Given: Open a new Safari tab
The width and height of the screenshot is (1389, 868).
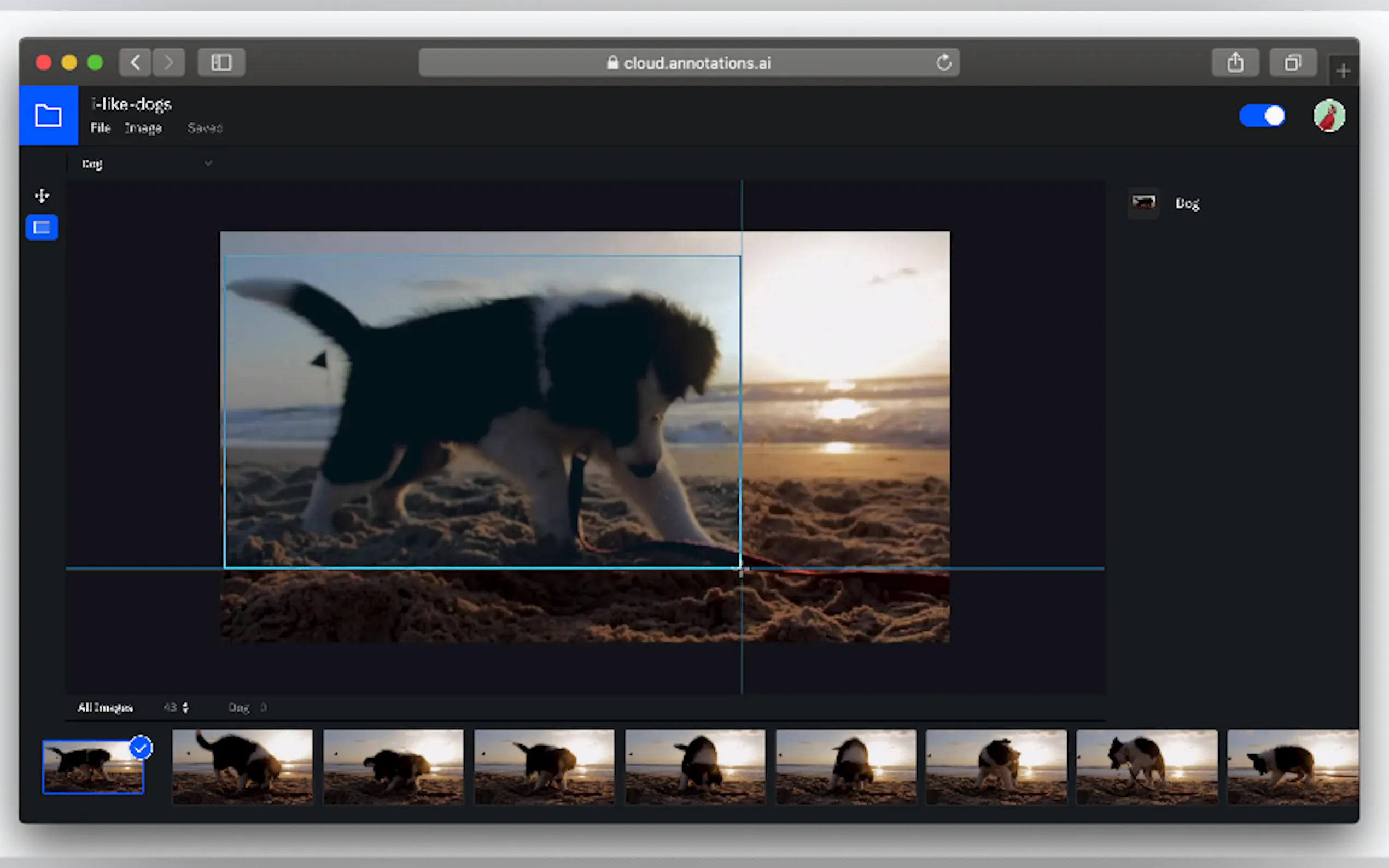Looking at the screenshot, I should [1343, 71].
